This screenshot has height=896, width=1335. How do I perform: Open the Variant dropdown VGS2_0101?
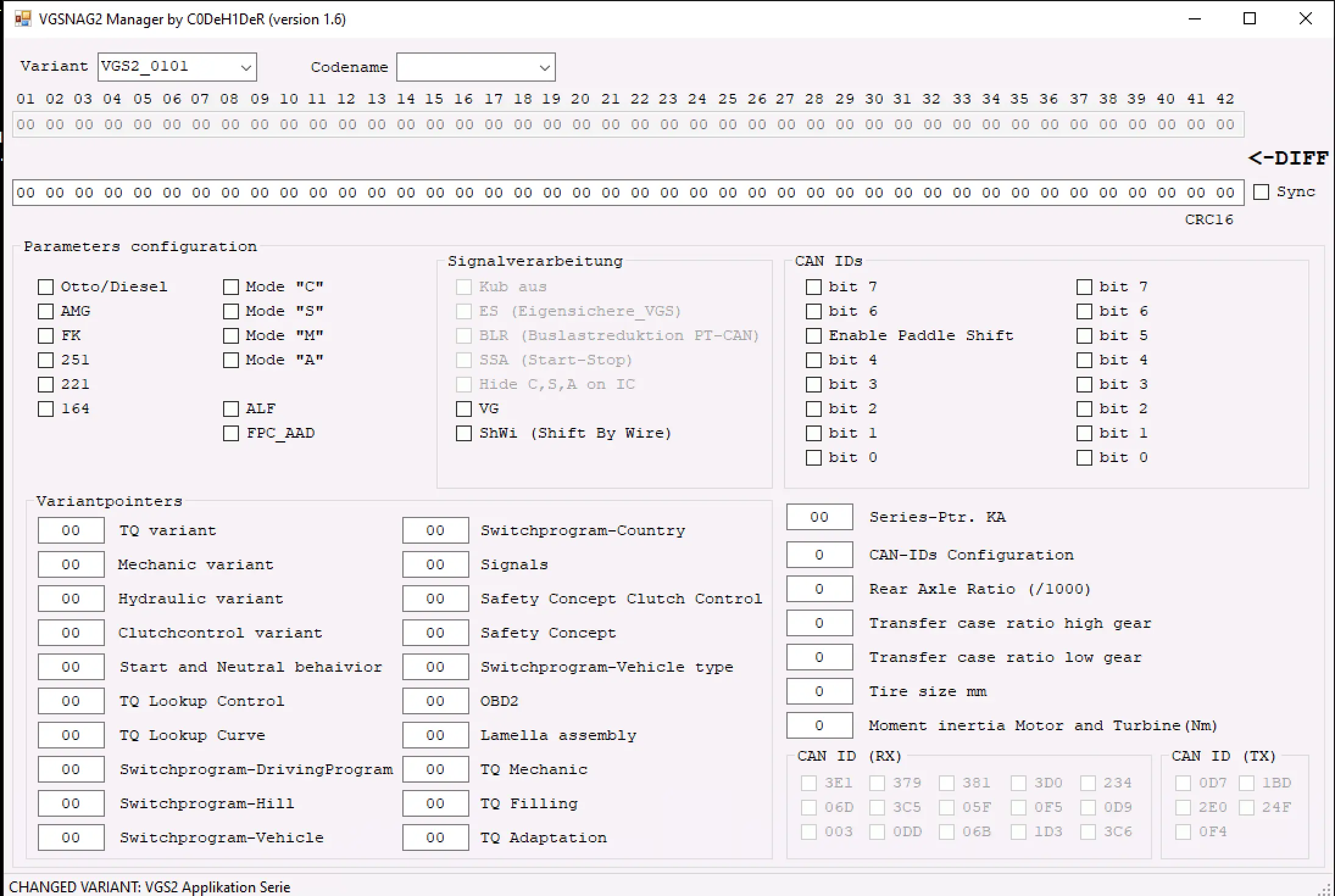pyautogui.click(x=246, y=67)
